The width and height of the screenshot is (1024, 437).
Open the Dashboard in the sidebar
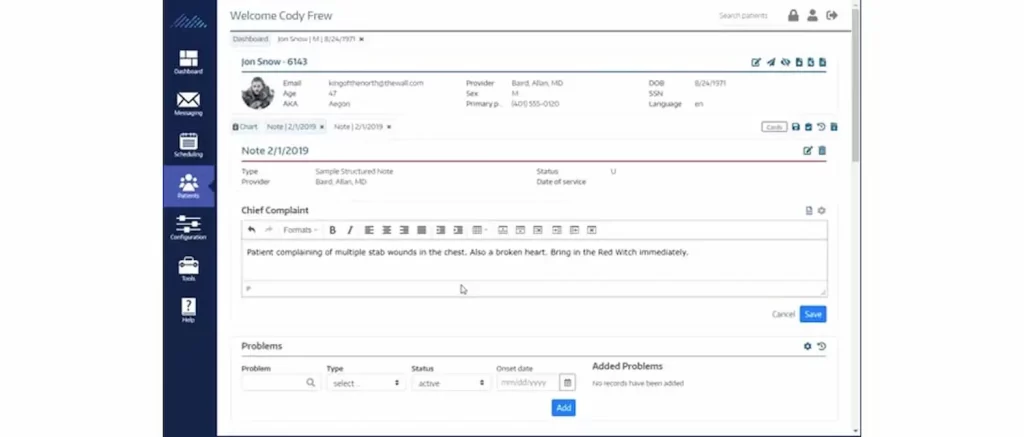click(x=188, y=62)
